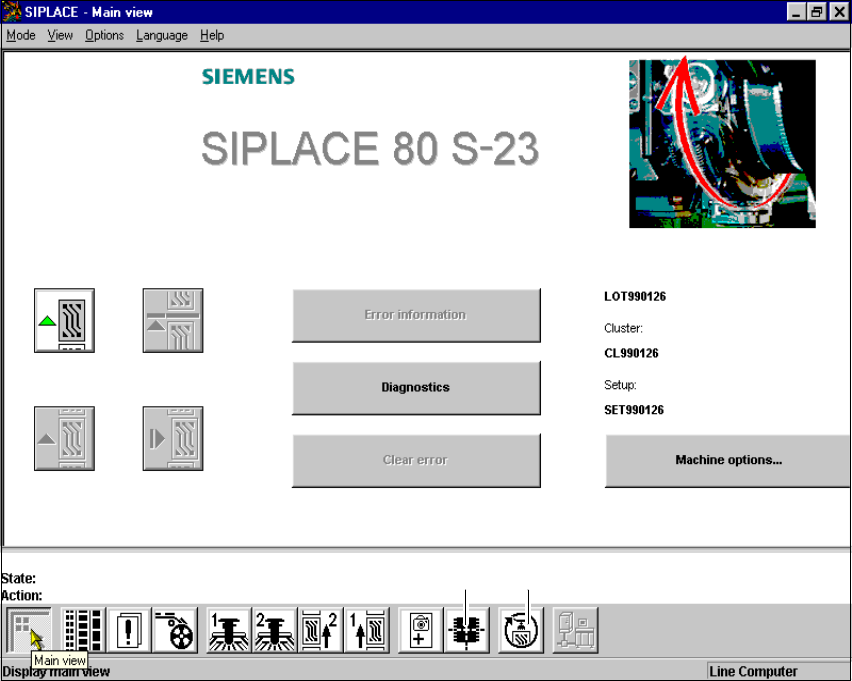Open the Mode menu
Viewport: 852px width, 681px height.
(x=21, y=35)
